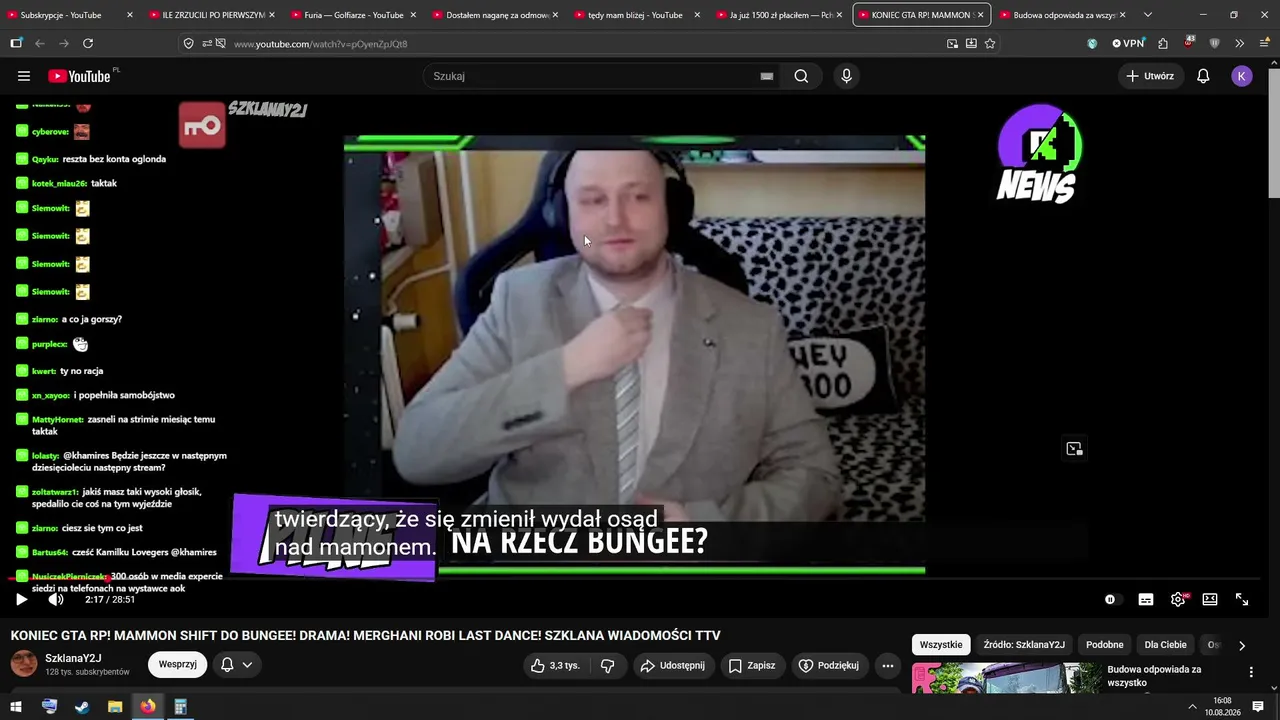Screen dimensions: 1280x720
Task: Enter fullscreen mode
Action: pyautogui.click(x=1242, y=599)
